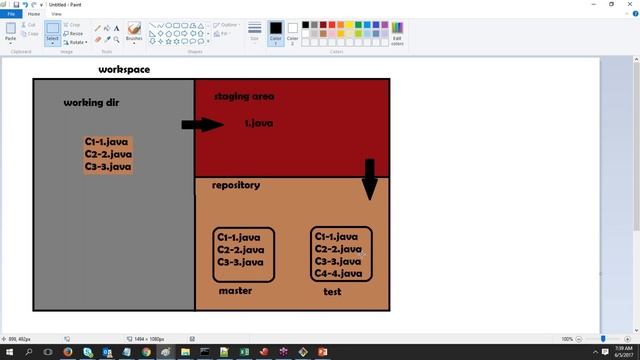Click the zoom slider handle
The height and width of the screenshot is (360, 640).
point(603,339)
